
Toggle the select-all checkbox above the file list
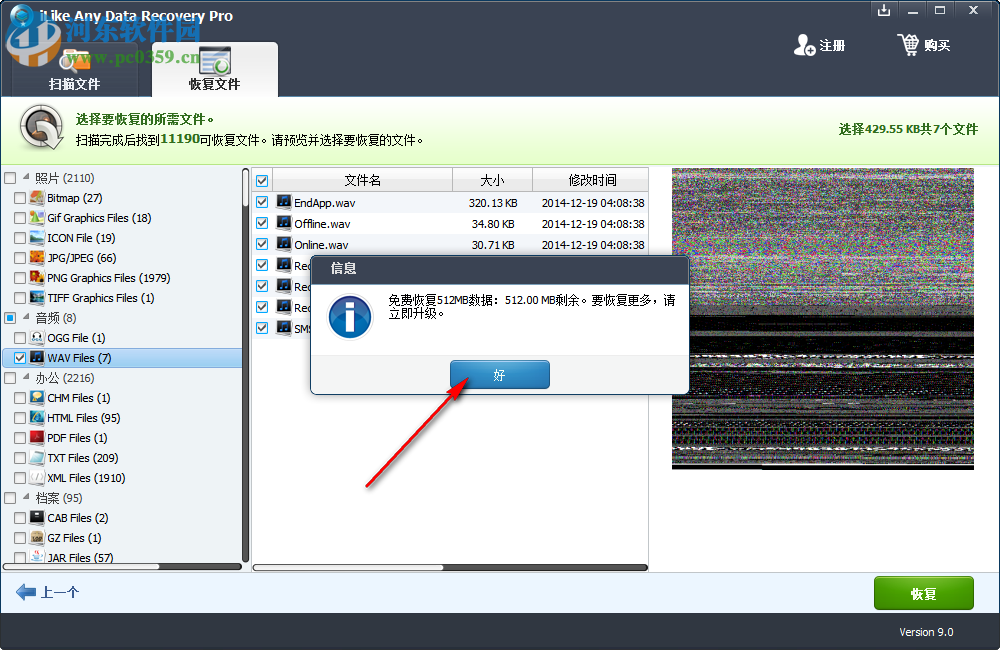pos(262,179)
